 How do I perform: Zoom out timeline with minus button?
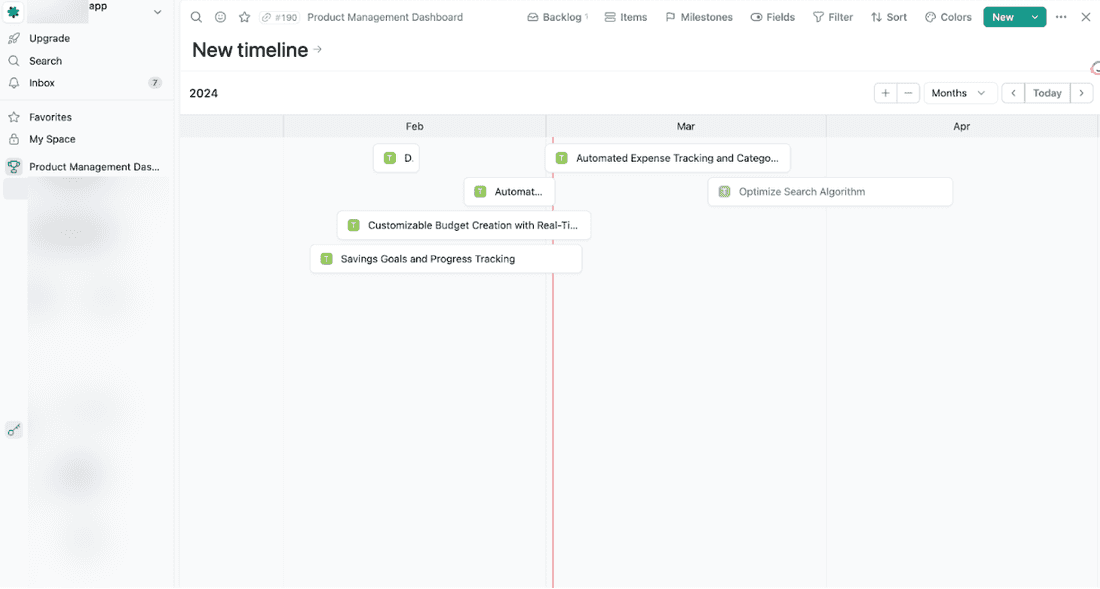coord(908,93)
